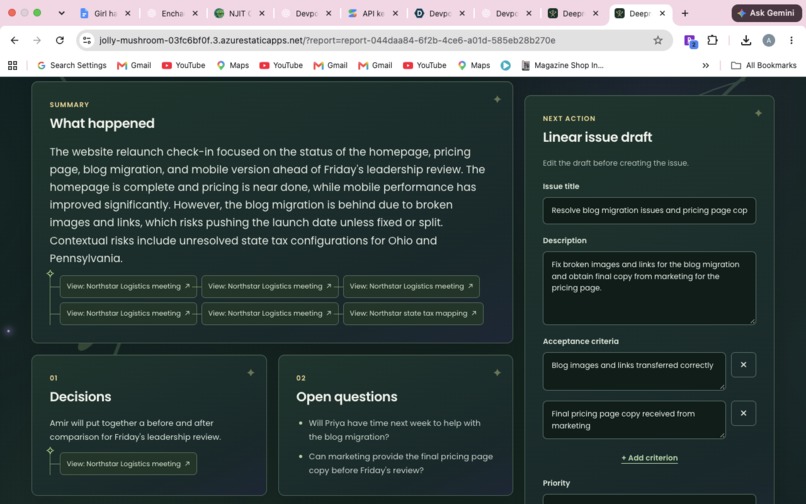Viewport: 806px width, 504px height.
Task: Reload the page with refresh icon
Action: (x=60, y=40)
